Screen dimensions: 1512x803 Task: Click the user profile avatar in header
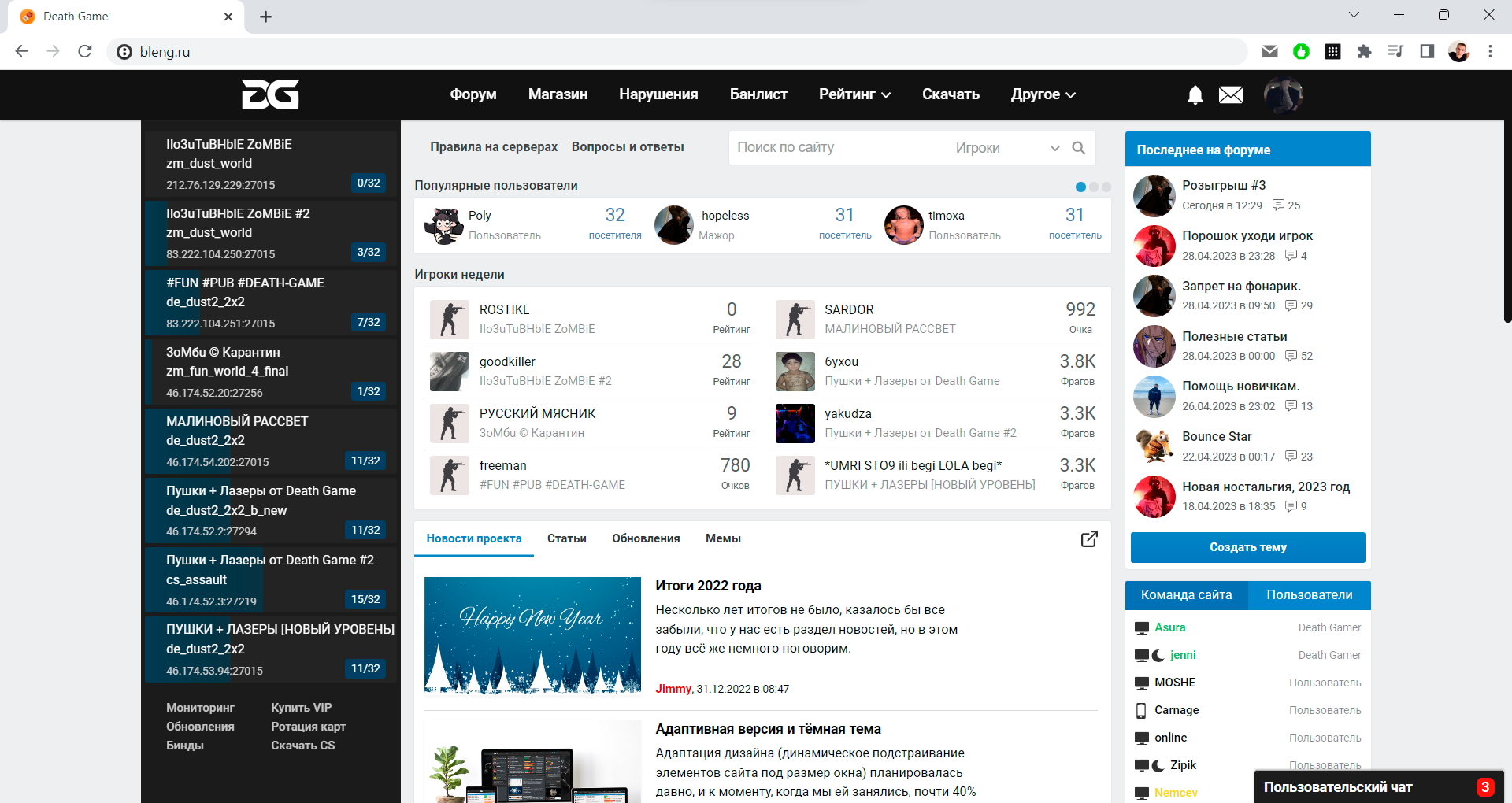1283,95
